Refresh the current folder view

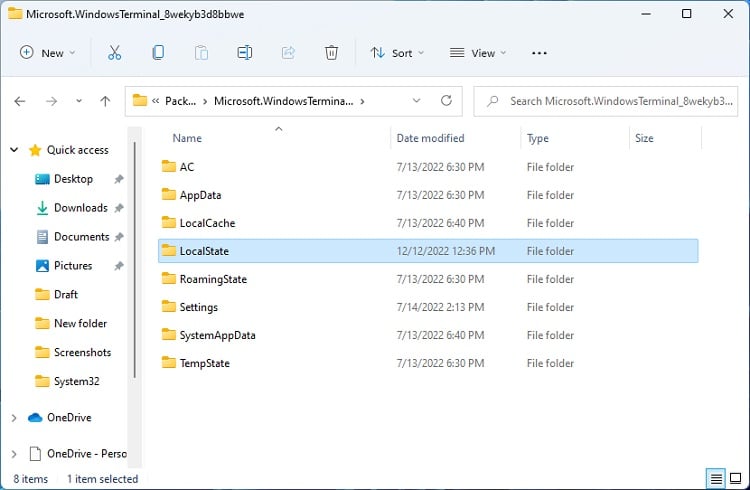446,100
